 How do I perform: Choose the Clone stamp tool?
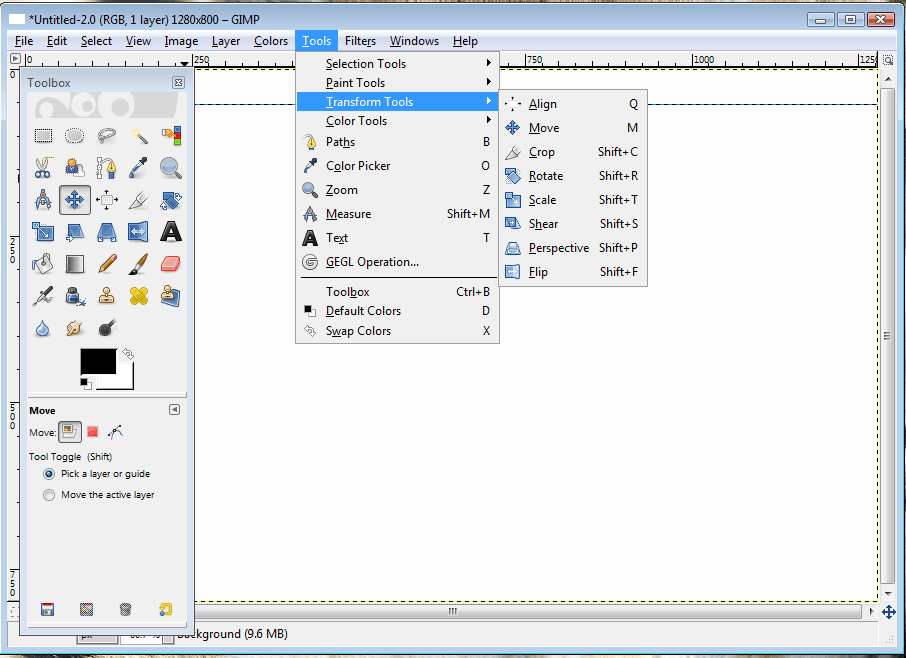point(107,294)
